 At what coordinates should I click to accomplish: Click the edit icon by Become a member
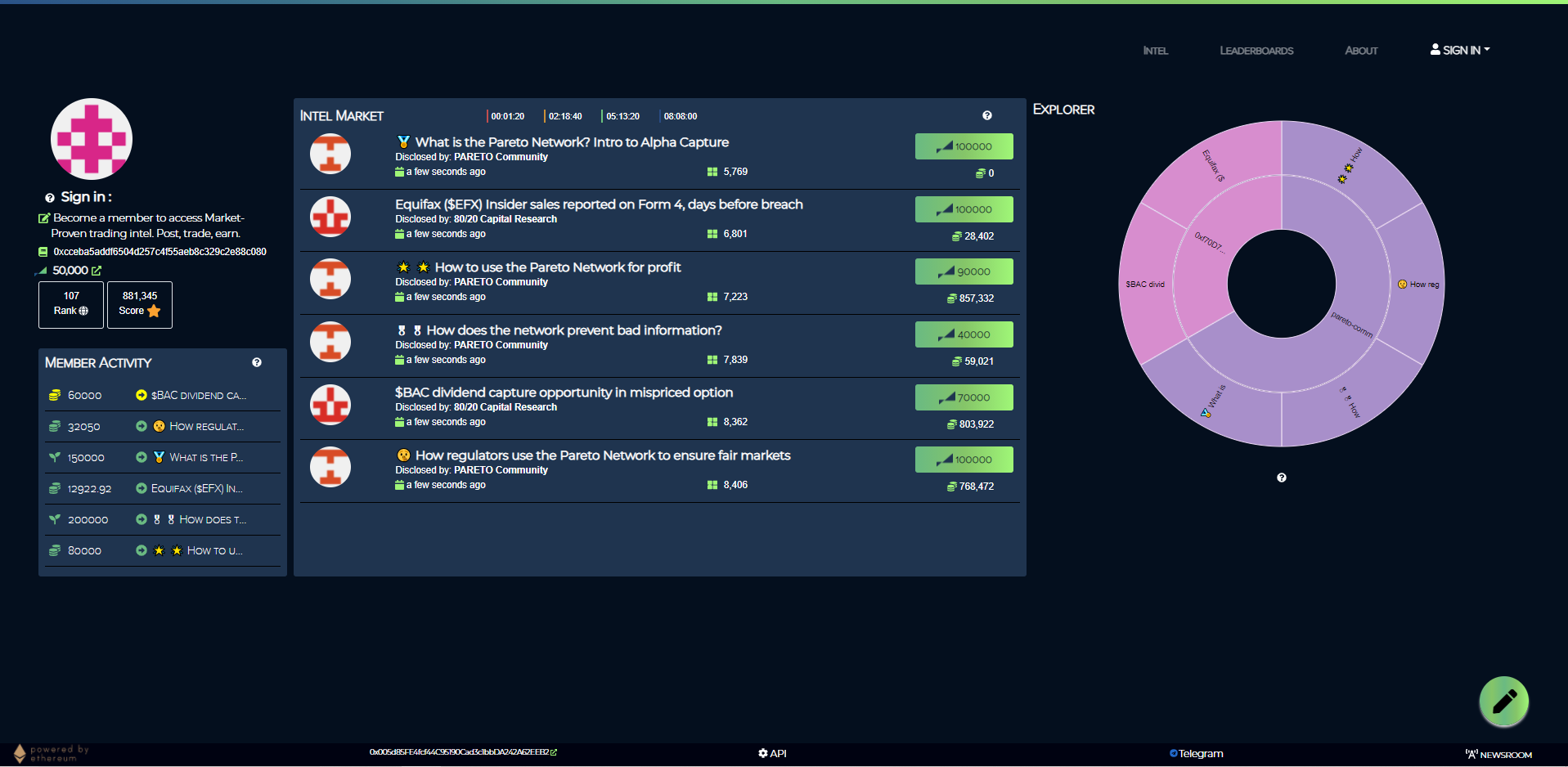[x=44, y=218]
